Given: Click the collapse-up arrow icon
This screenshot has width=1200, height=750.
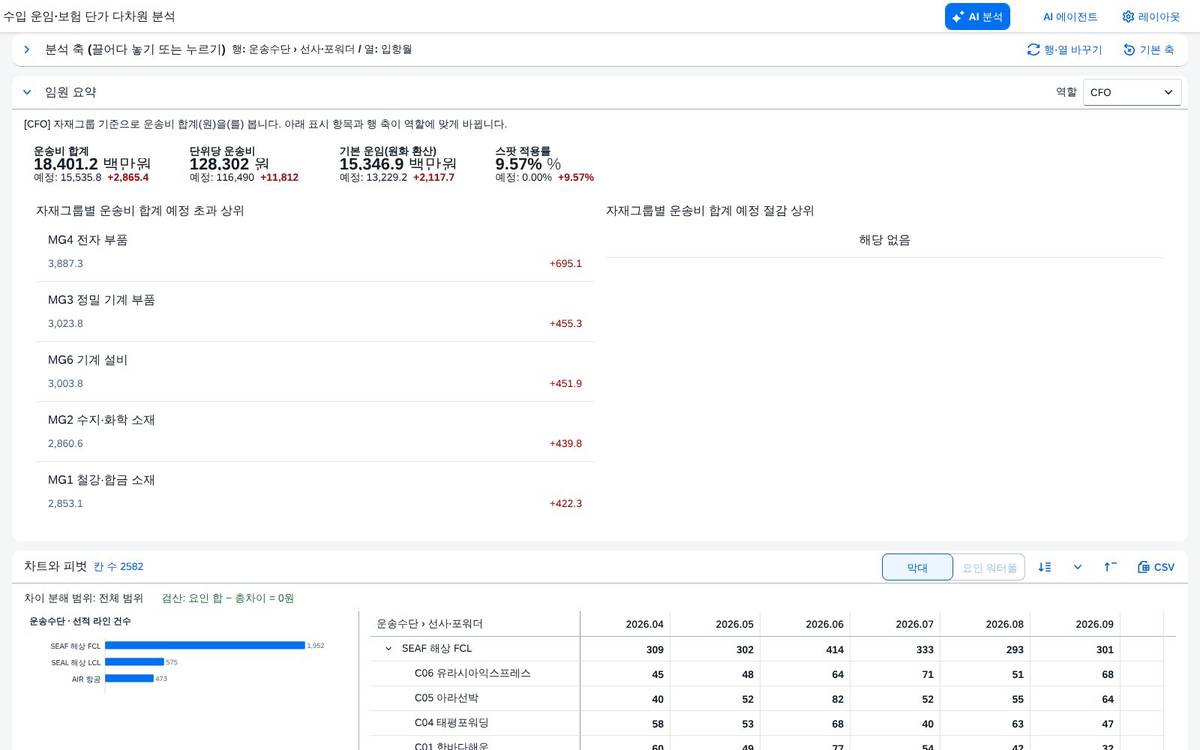Looking at the screenshot, I should coord(1110,567).
